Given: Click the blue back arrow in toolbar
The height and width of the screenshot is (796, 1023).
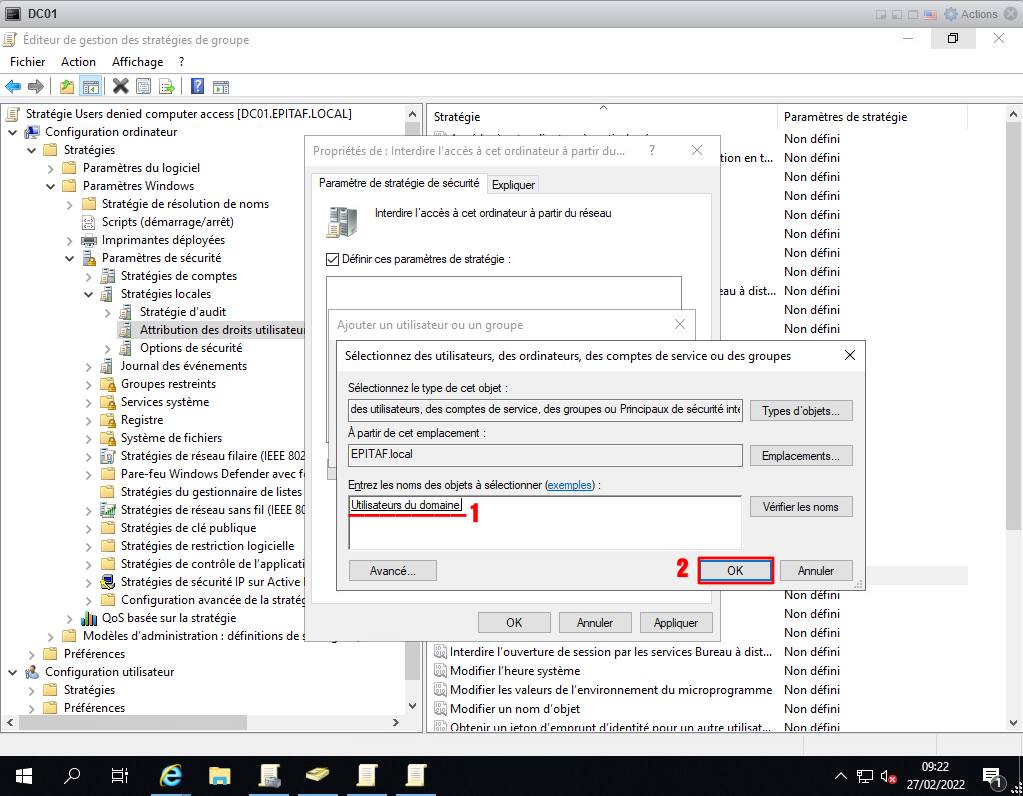Looking at the screenshot, I should pos(13,86).
